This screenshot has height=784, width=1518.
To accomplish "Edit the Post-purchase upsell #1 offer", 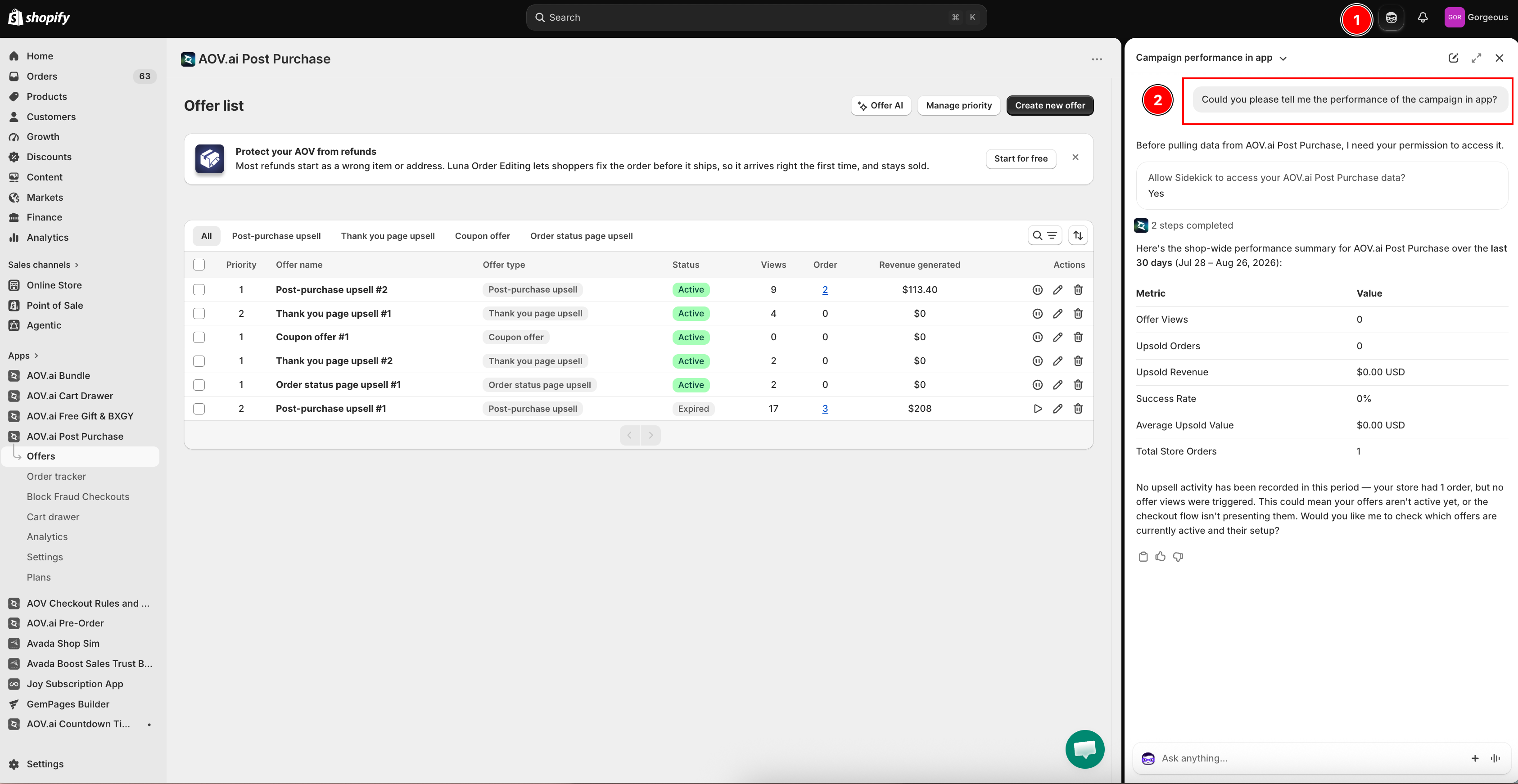I will (x=1058, y=409).
